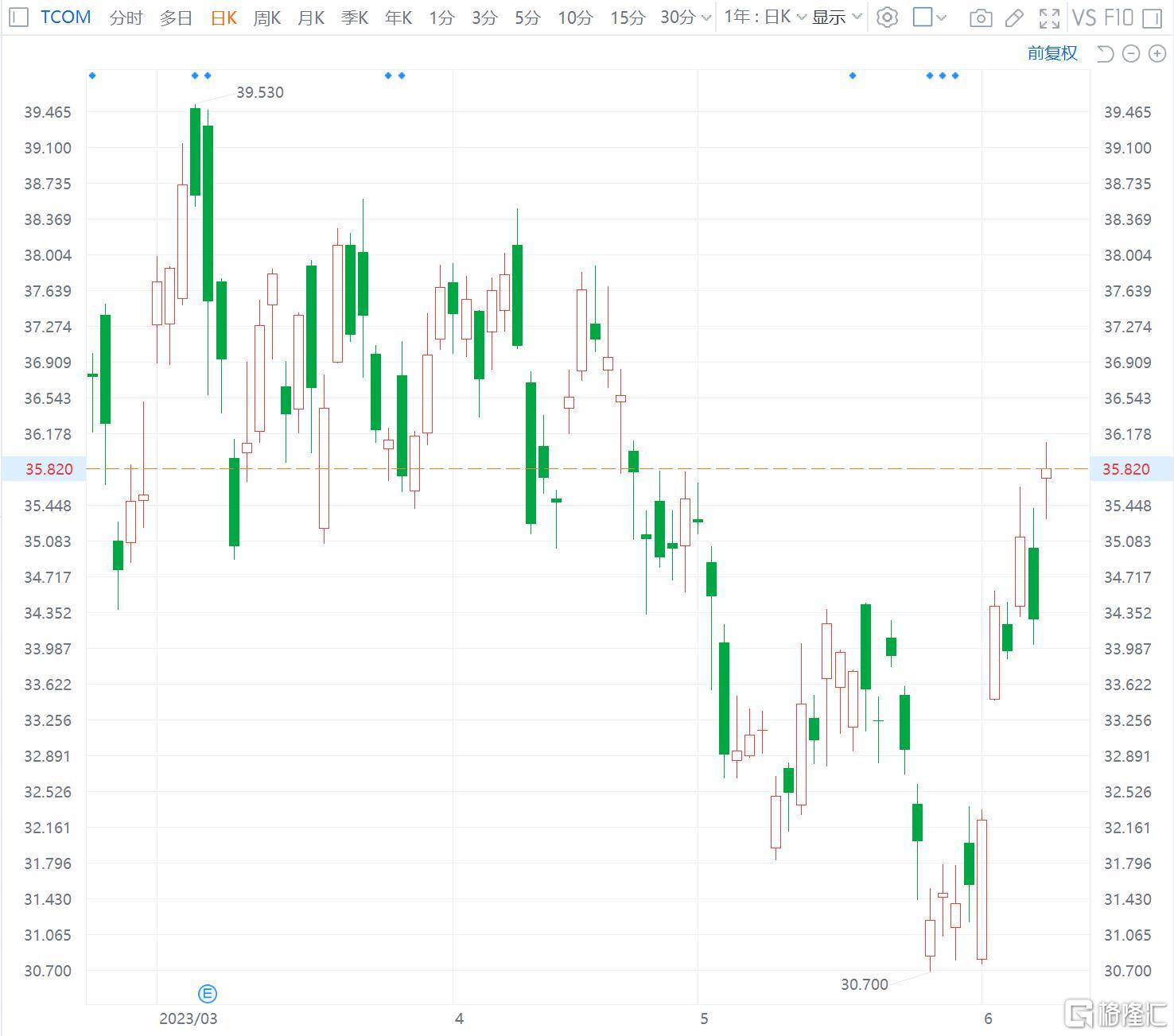Switch to 1分 one-minute chart
This screenshot has width=1174, height=1036.
tap(441, 17)
